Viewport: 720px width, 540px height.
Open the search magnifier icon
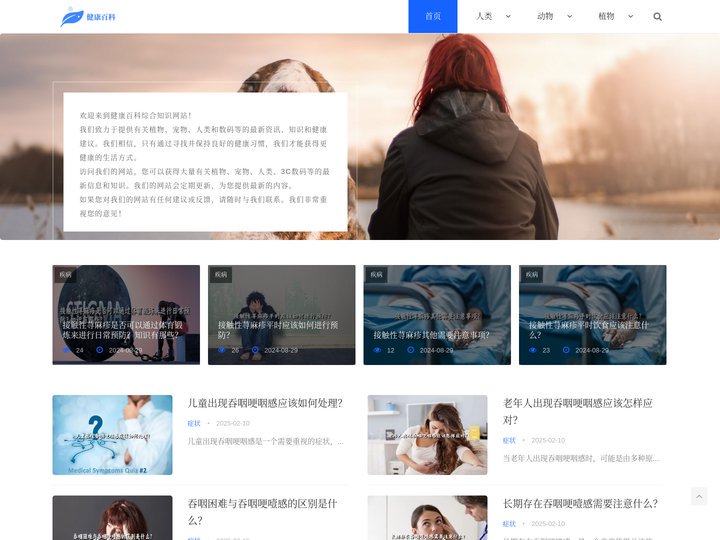pyautogui.click(x=657, y=17)
